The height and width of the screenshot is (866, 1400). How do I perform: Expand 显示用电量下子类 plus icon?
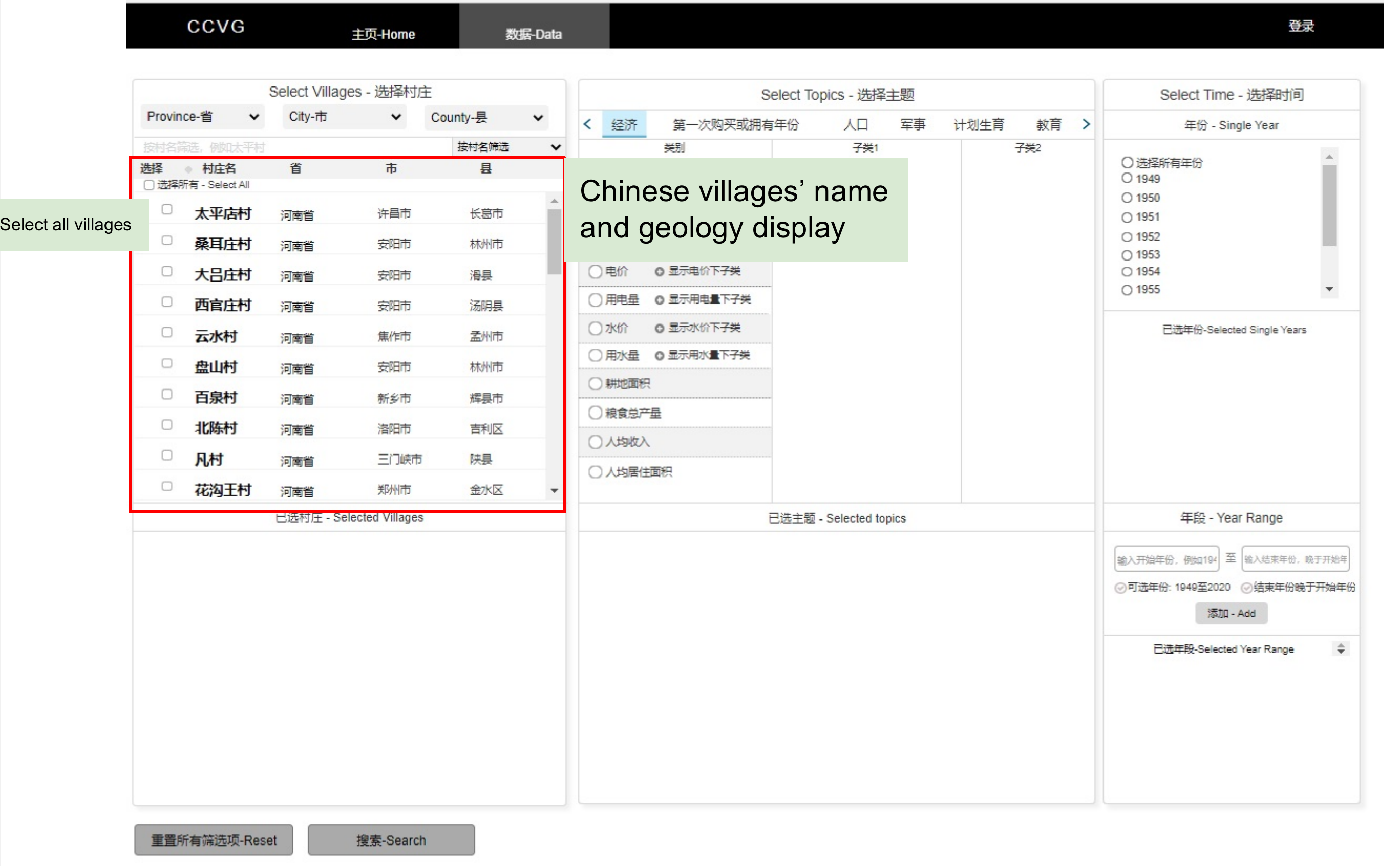[x=659, y=299]
